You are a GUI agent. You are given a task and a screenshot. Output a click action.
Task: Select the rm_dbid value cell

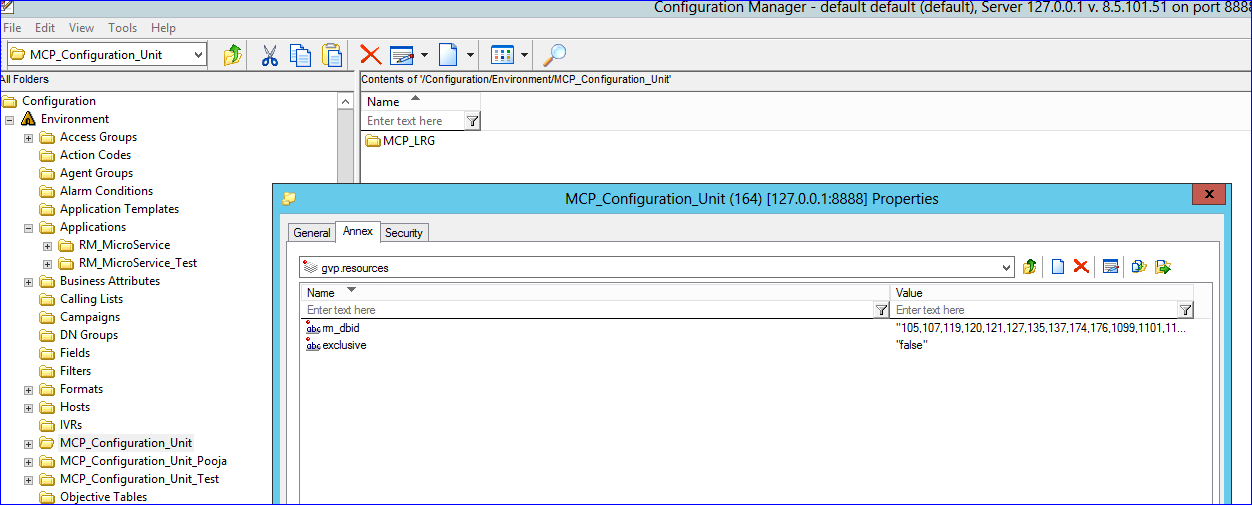pyautogui.click(x=1041, y=327)
